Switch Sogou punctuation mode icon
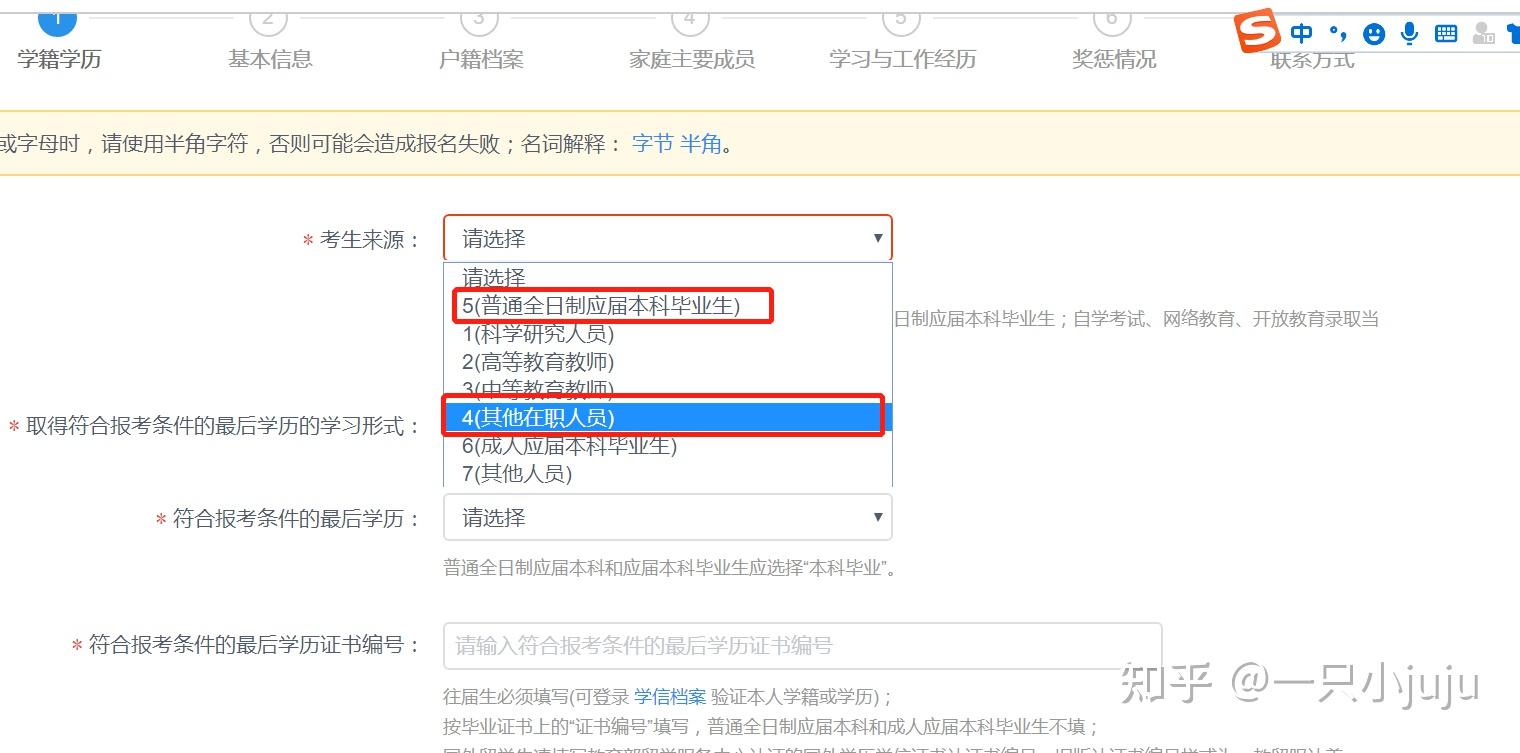The image size is (1520, 753). coord(1338,34)
